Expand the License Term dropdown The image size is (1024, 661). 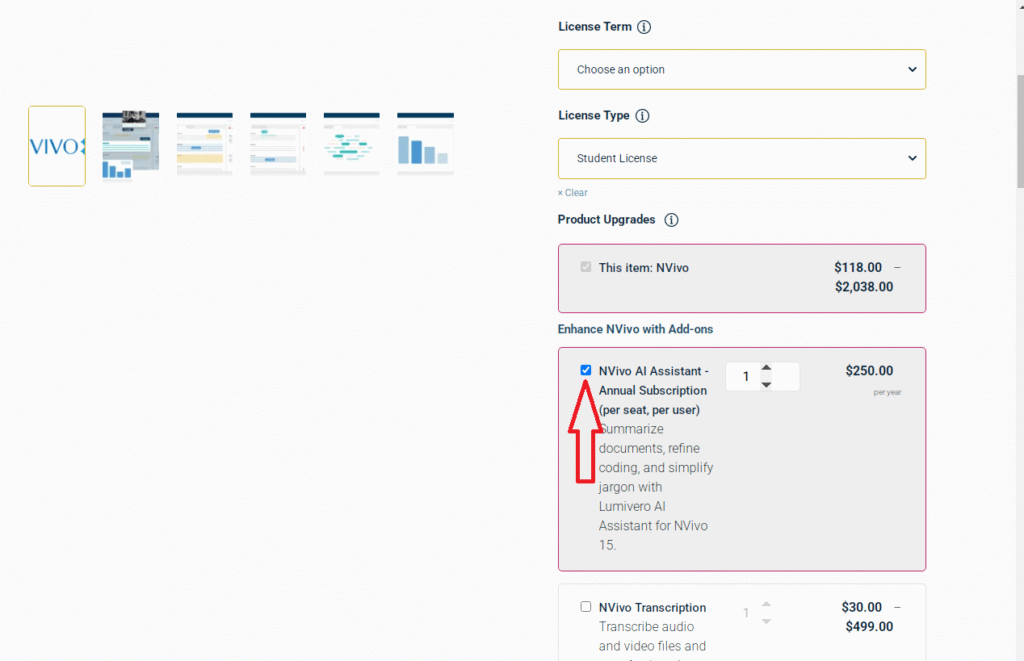click(x=742, y=69)
